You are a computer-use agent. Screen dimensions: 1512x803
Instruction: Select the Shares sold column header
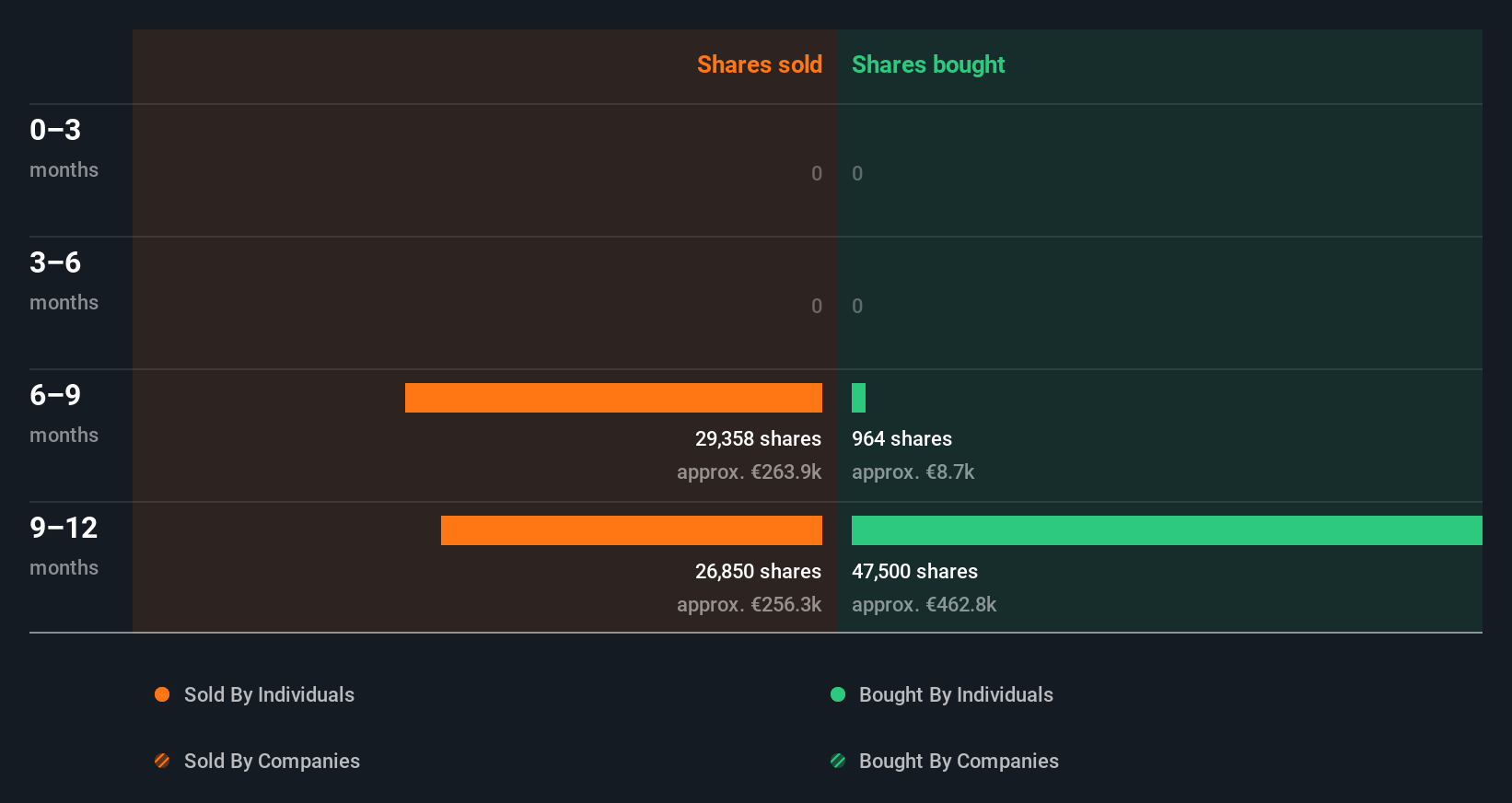point(759,64)
